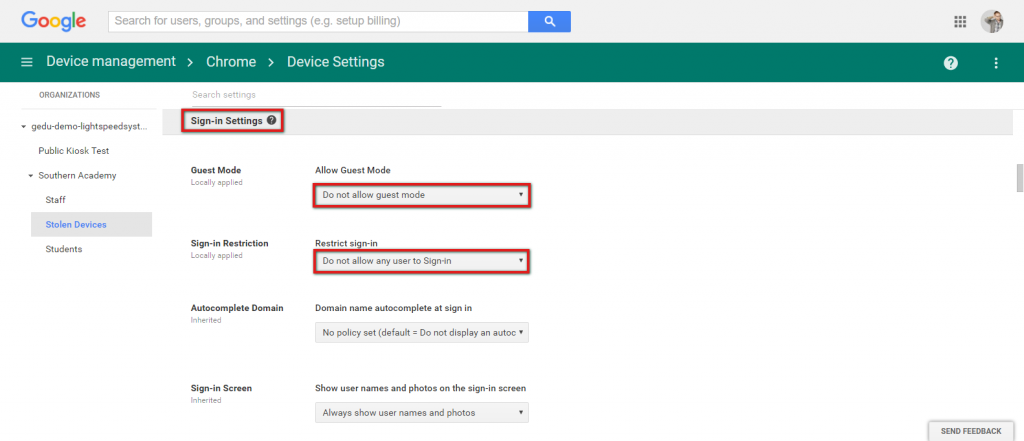Focus the users, groups, and settings search box
The width and height of the screenshot is (1024, 441).
pyautogui.click(x=318, y=21)
